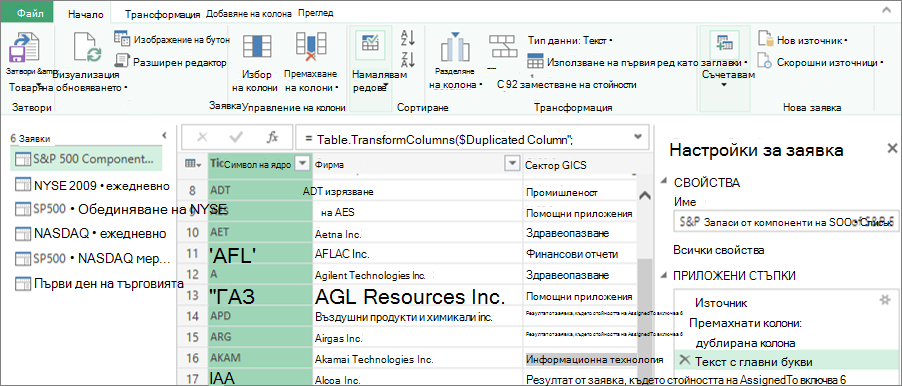Click the Име query name field

click(788, 221)
